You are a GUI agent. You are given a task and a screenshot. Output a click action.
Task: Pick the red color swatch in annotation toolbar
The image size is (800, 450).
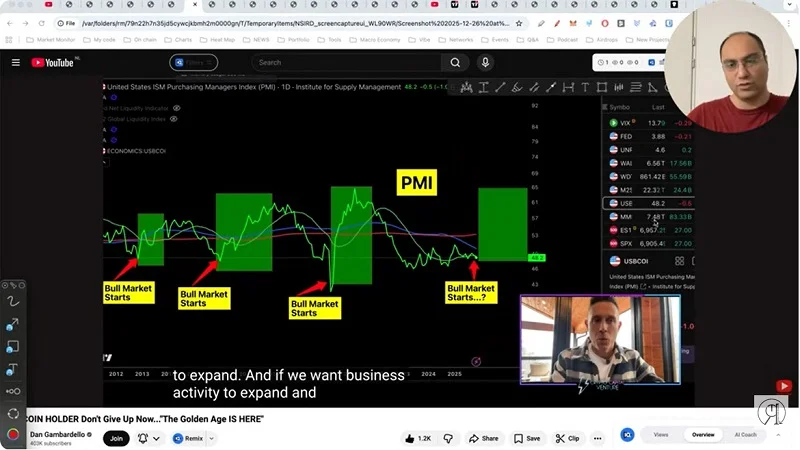[13, 434]
